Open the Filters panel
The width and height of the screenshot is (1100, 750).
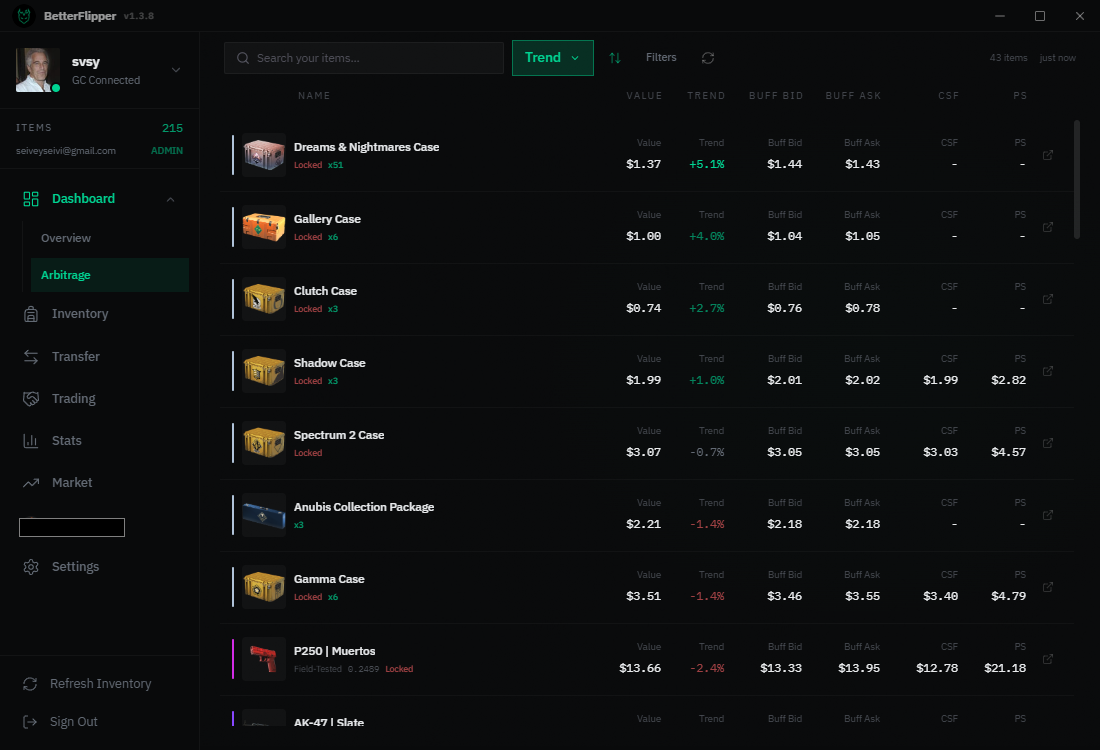[x=661, y=57]
